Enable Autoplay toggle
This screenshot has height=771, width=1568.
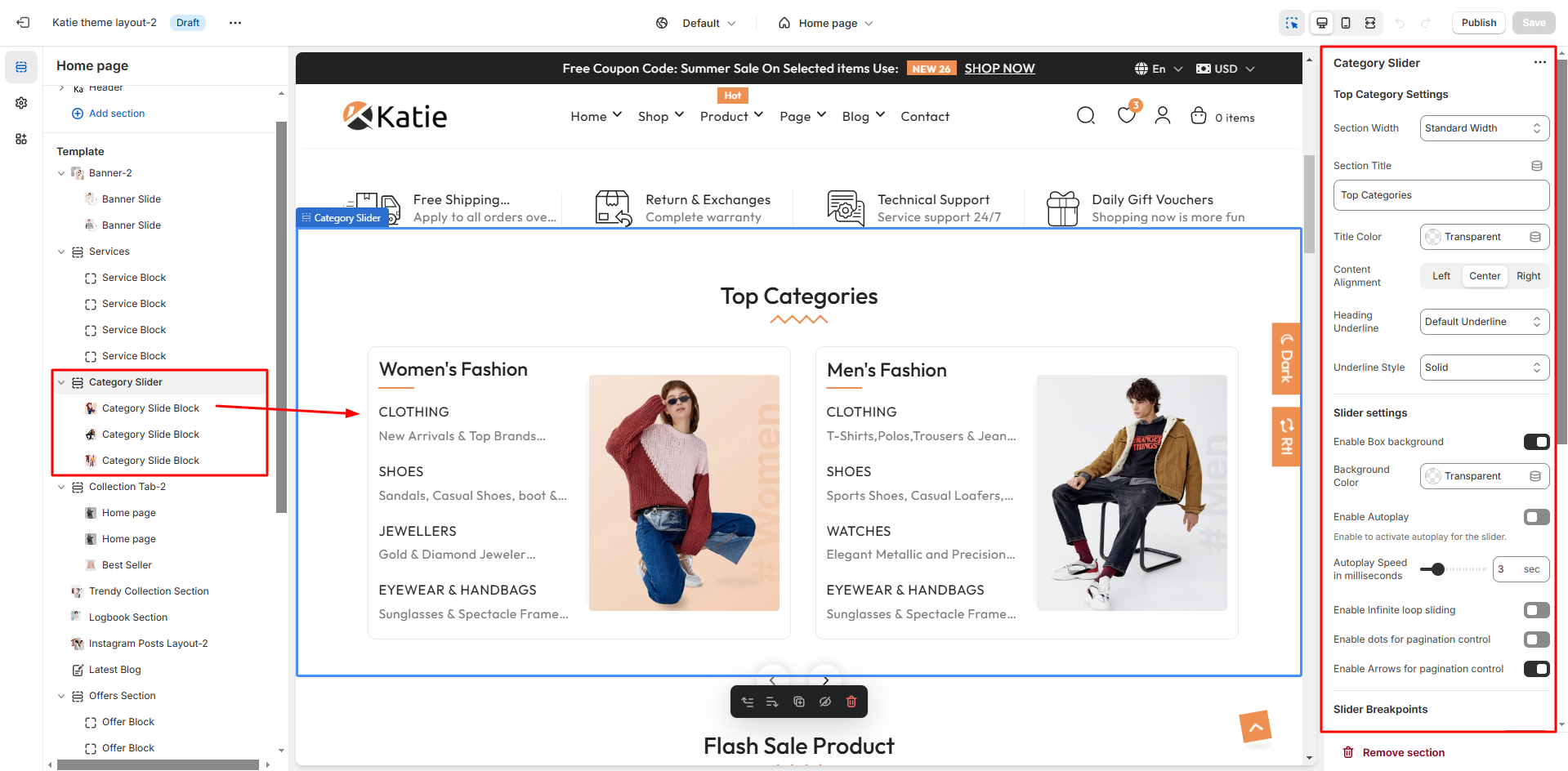(x=1536, y=517)
